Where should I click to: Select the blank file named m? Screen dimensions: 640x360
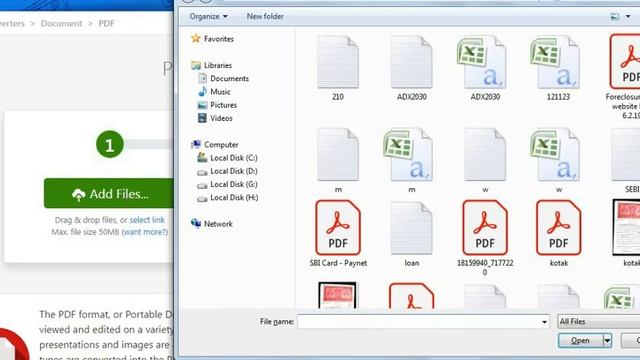point(338,160)
